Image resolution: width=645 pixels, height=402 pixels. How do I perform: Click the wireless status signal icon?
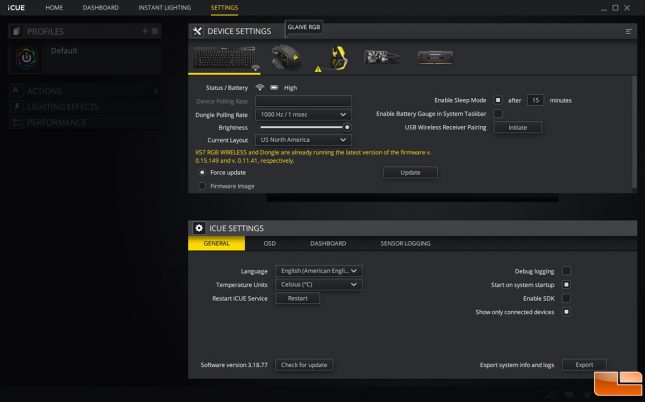pos(260,87)
